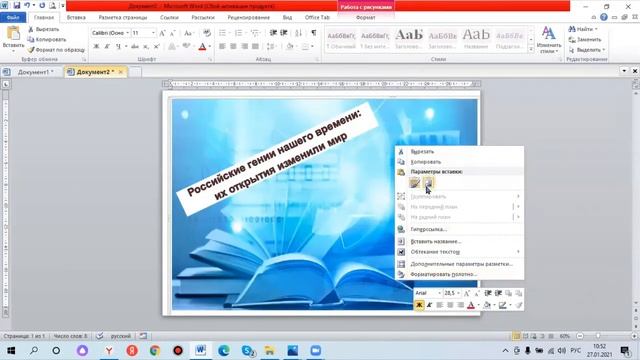
Task: Decrease indent in the ribbon Paragraph group
Action: [273, 33]
